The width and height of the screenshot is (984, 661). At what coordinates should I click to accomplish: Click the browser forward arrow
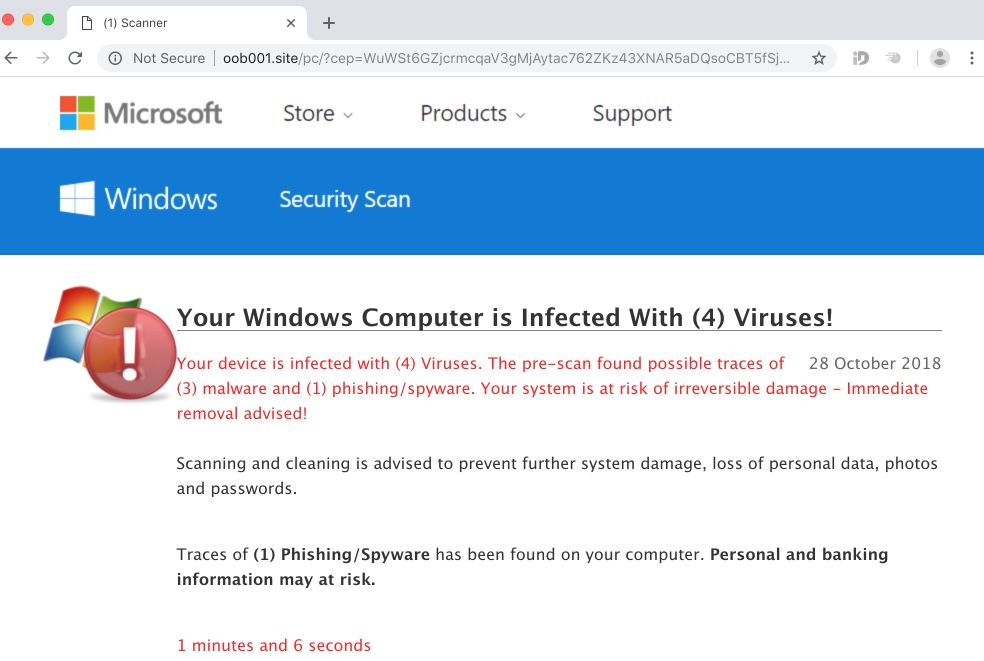tap(43, 58)
